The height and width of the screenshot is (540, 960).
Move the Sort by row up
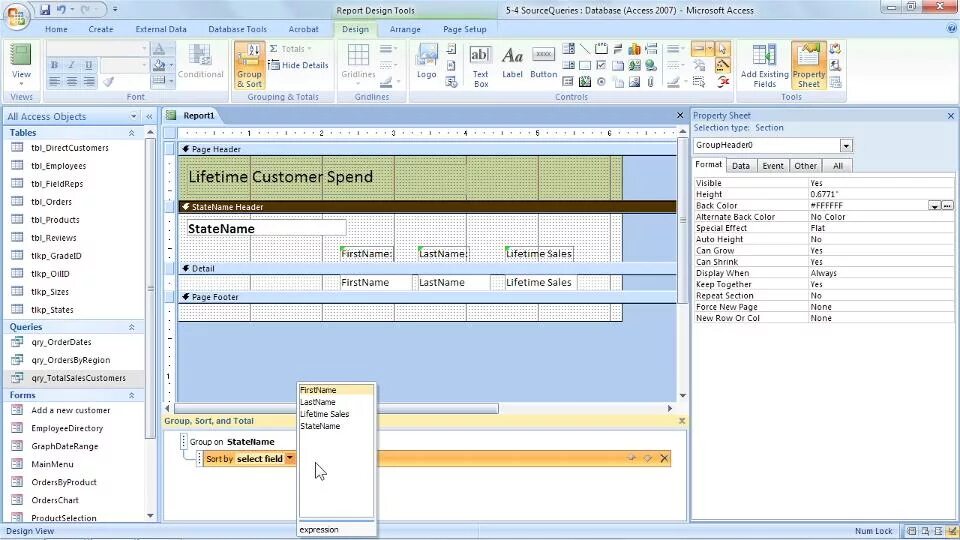(631, 458)
